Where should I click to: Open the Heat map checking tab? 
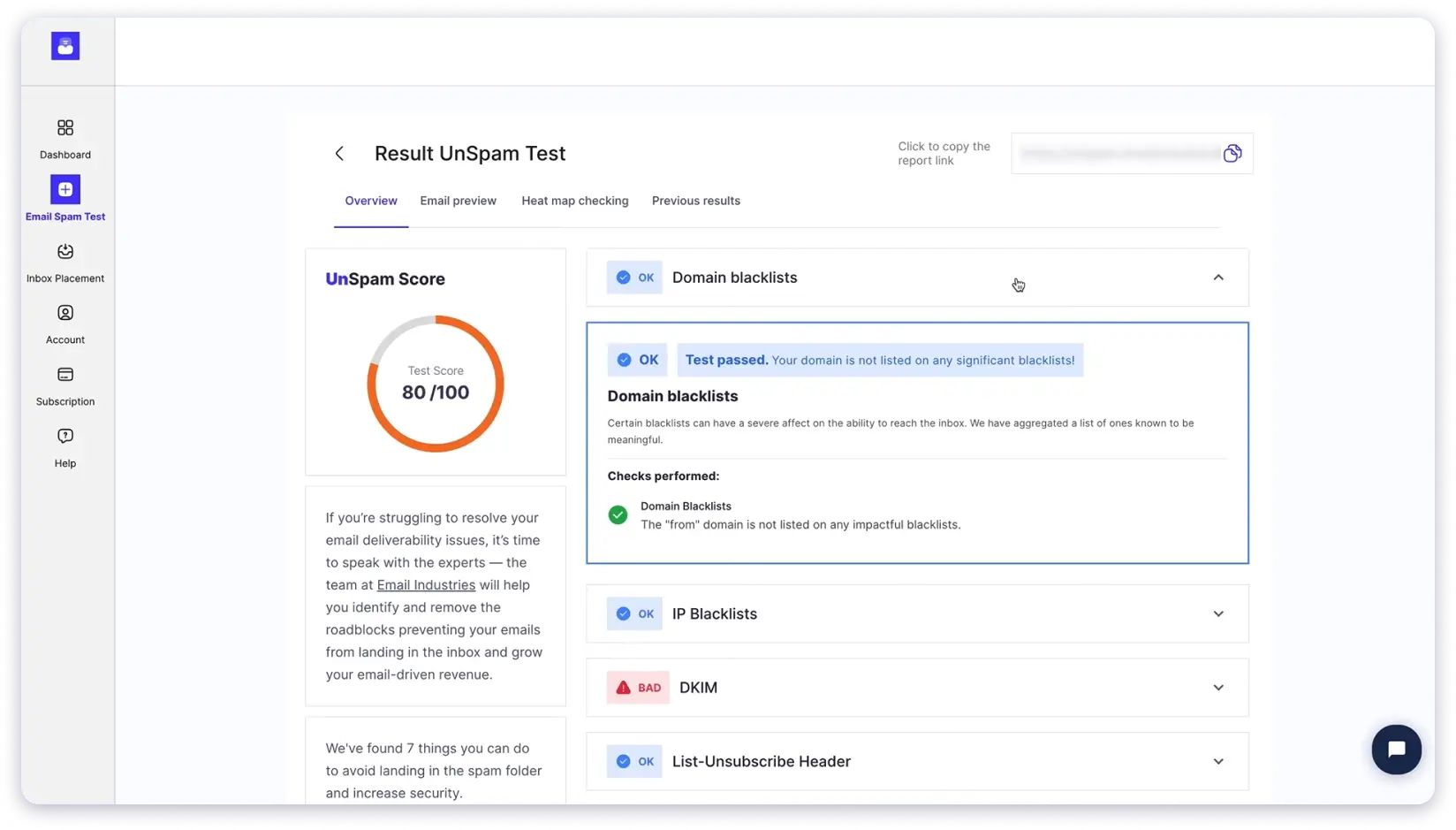point(575,201)
